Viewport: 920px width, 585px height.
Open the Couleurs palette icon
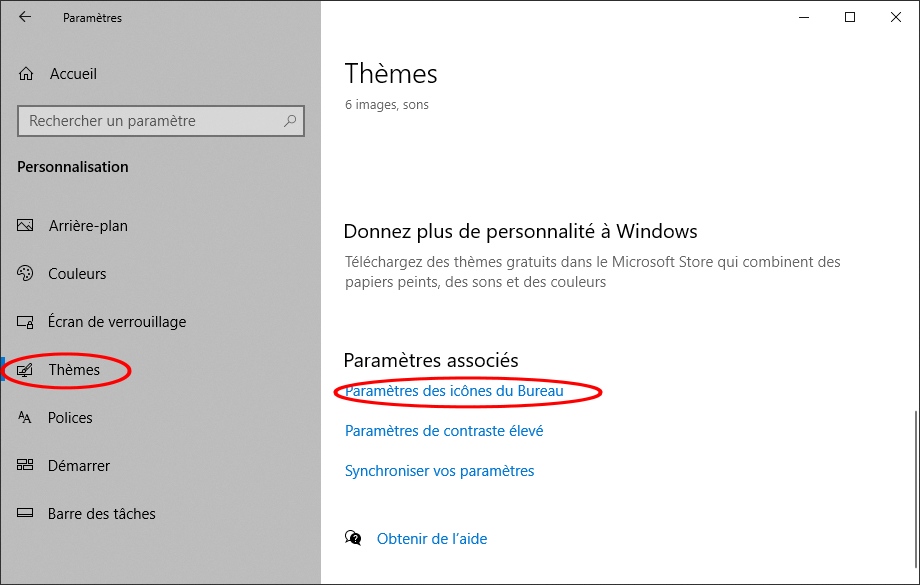(x=25, y=273)
